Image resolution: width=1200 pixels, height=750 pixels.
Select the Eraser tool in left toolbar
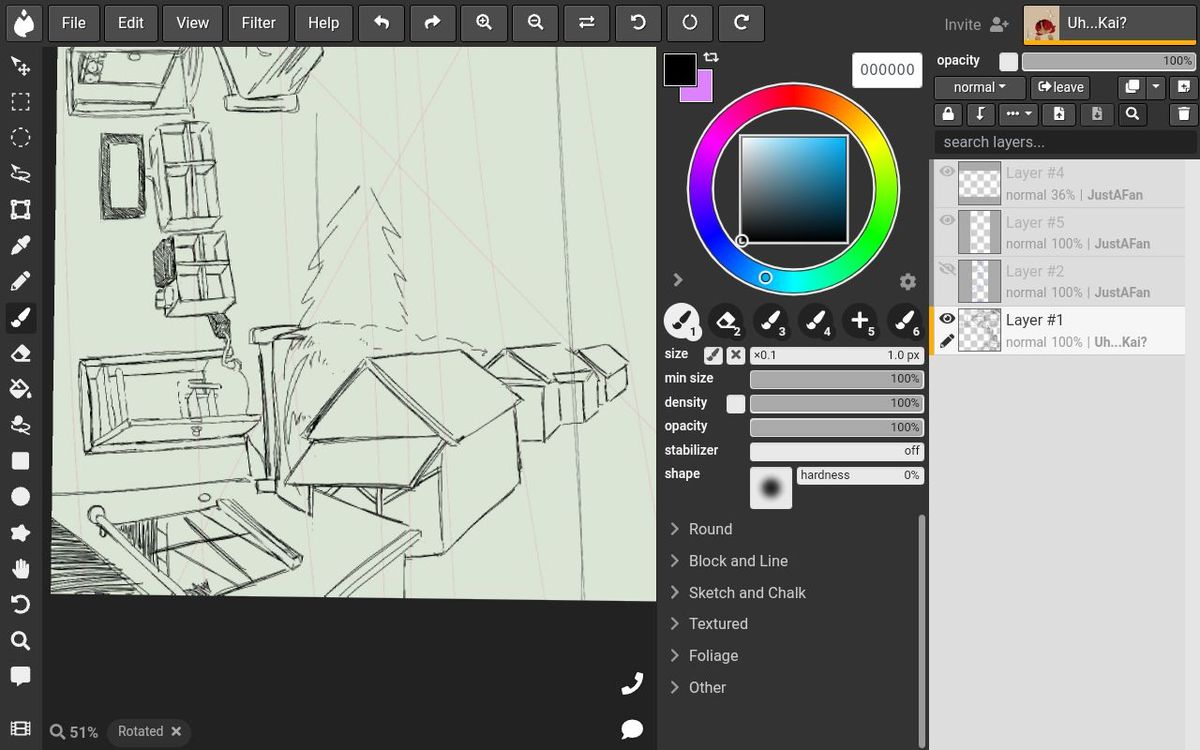(x=20, y=353)
